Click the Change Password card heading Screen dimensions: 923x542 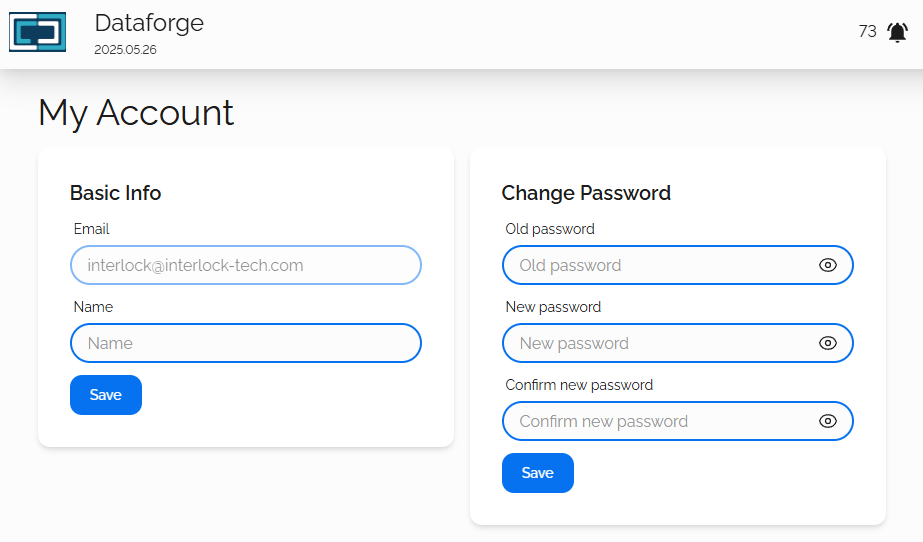tap(586, 193)
